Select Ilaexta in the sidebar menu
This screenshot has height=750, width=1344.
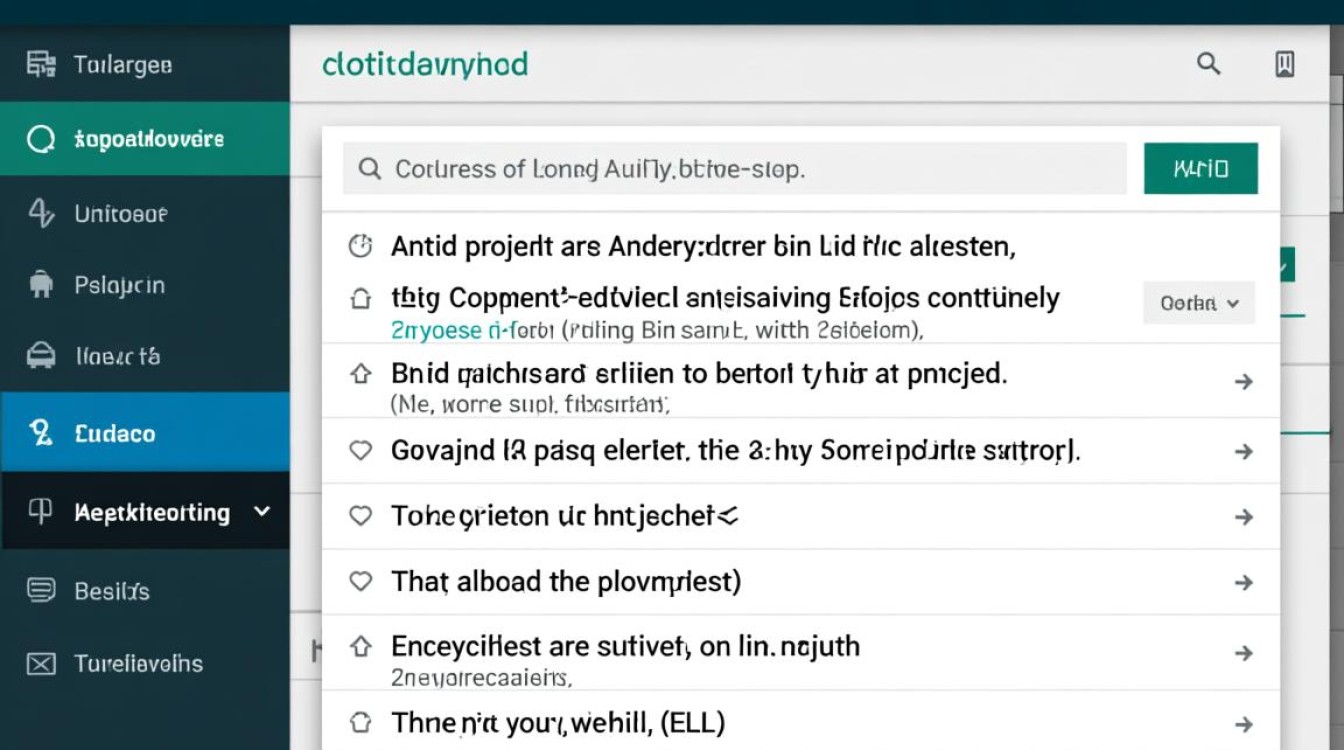click(42, 356)
